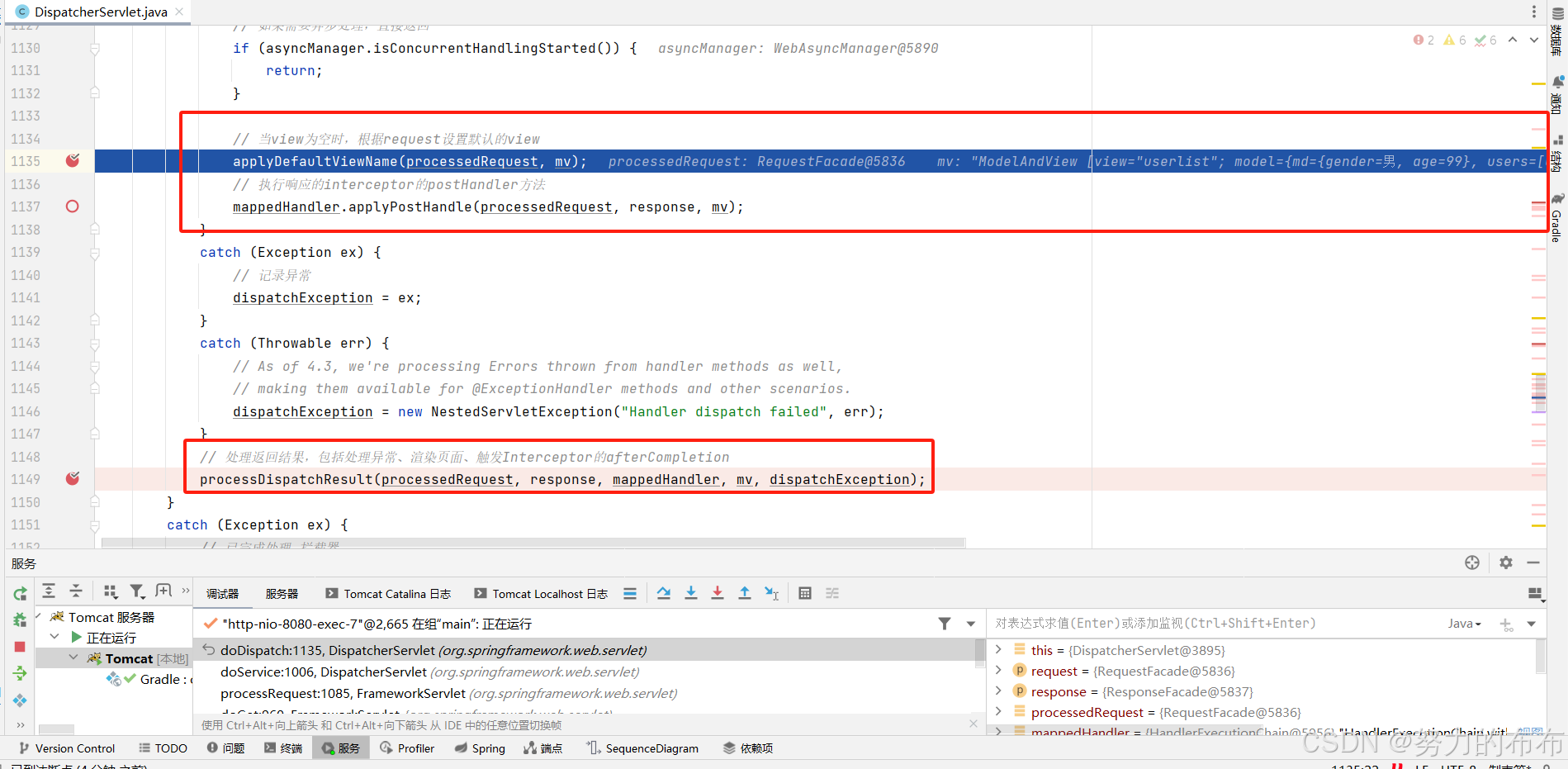Open the 依赖项 tool window
The height and width of the screenshot is (769, 1568).
pos(748,748)
